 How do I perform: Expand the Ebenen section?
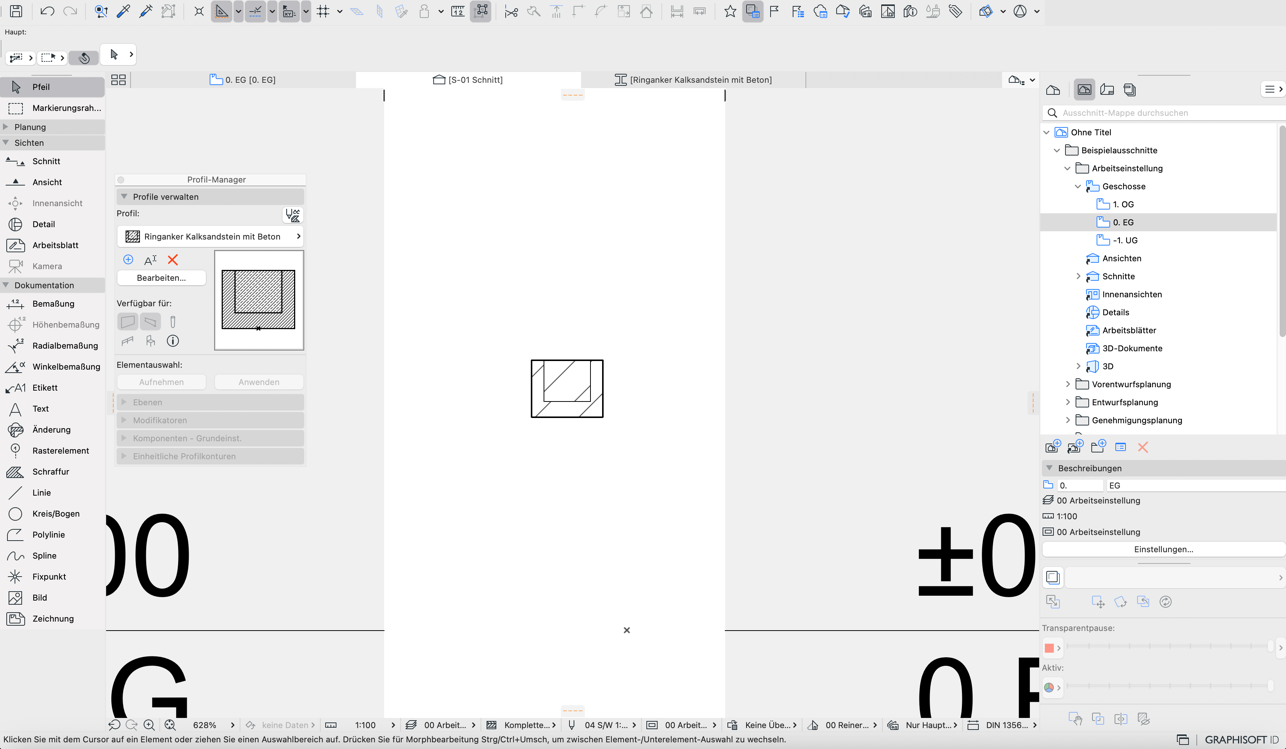pos(124,402)
